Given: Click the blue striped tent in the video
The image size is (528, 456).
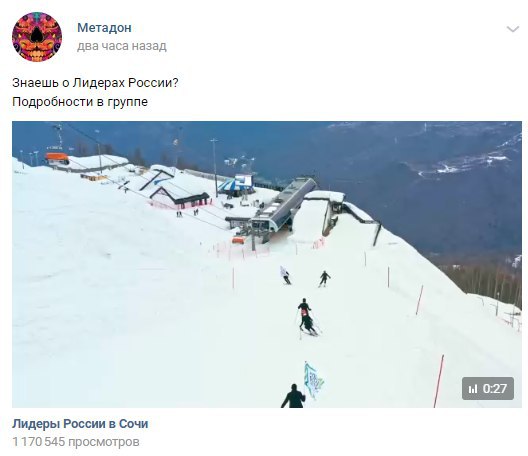Looking at the screenshot, I should point(235,185).
